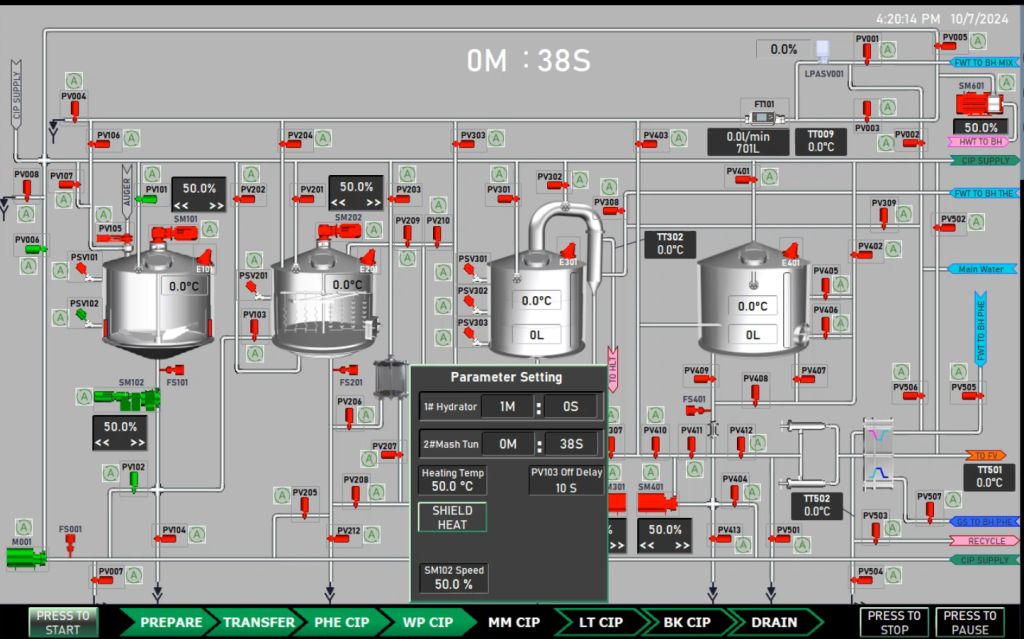Click the FS401 flow switch icon
This screenshot has width=1024, height=639.
coord(696,410)
